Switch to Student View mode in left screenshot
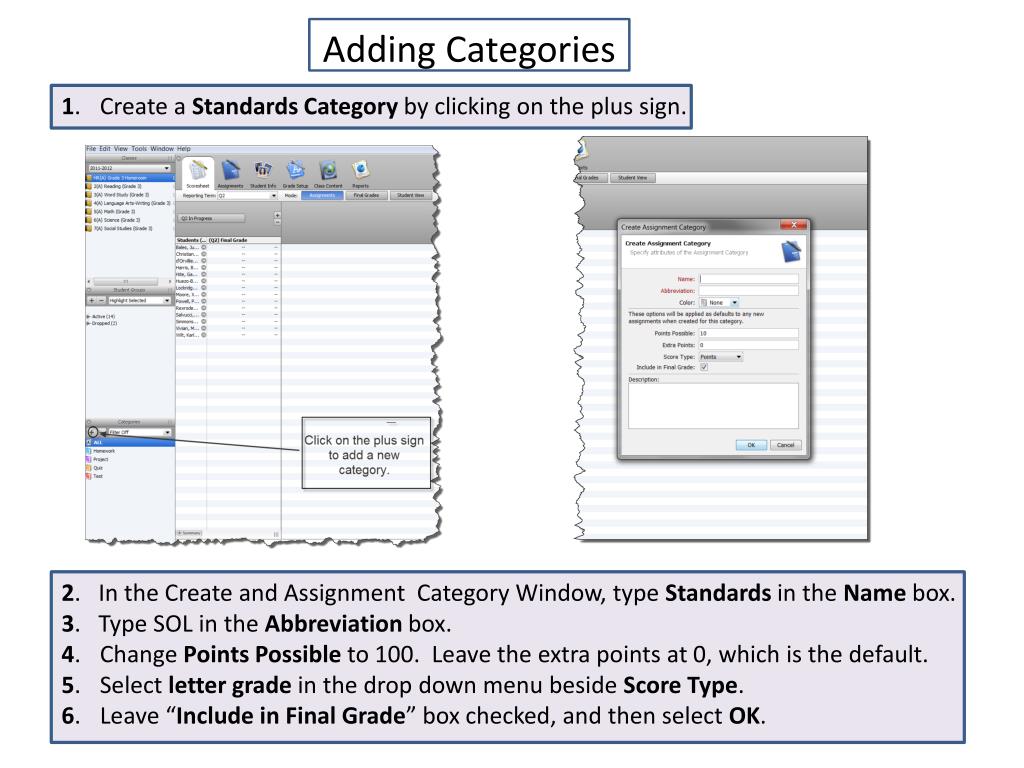1024x768 pixels. click(411, 195)
